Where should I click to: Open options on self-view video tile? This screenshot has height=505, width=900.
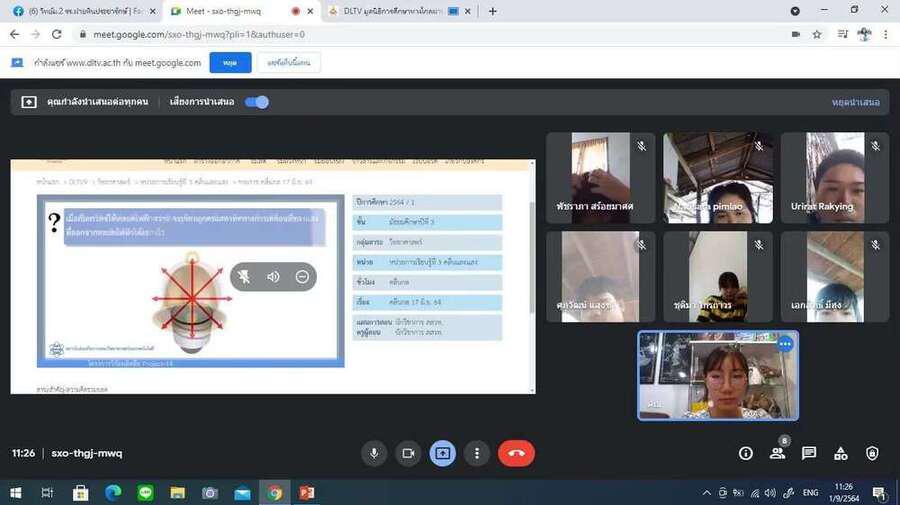pyautogui.click(x=785, y=344)
